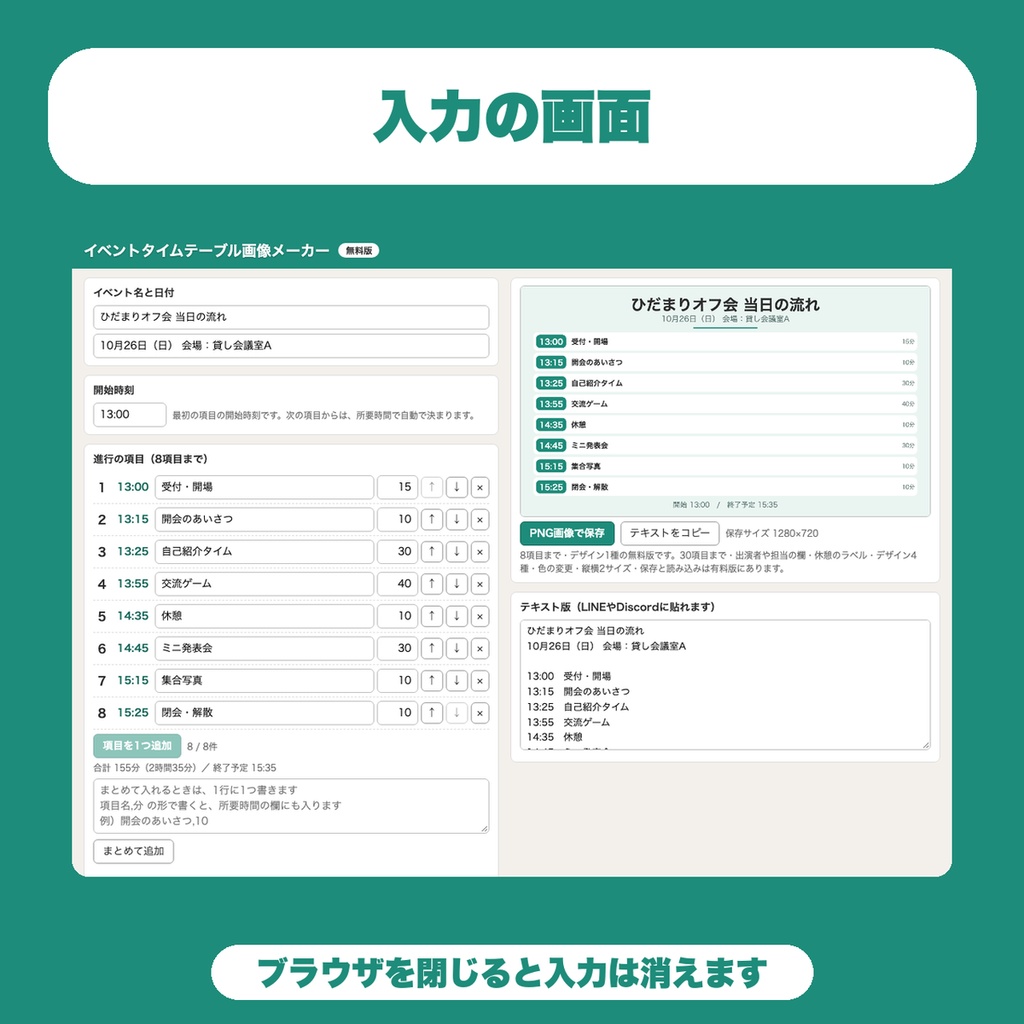Click textarea resize handle in text version
1024x1024 pixels.
point(925,745)
